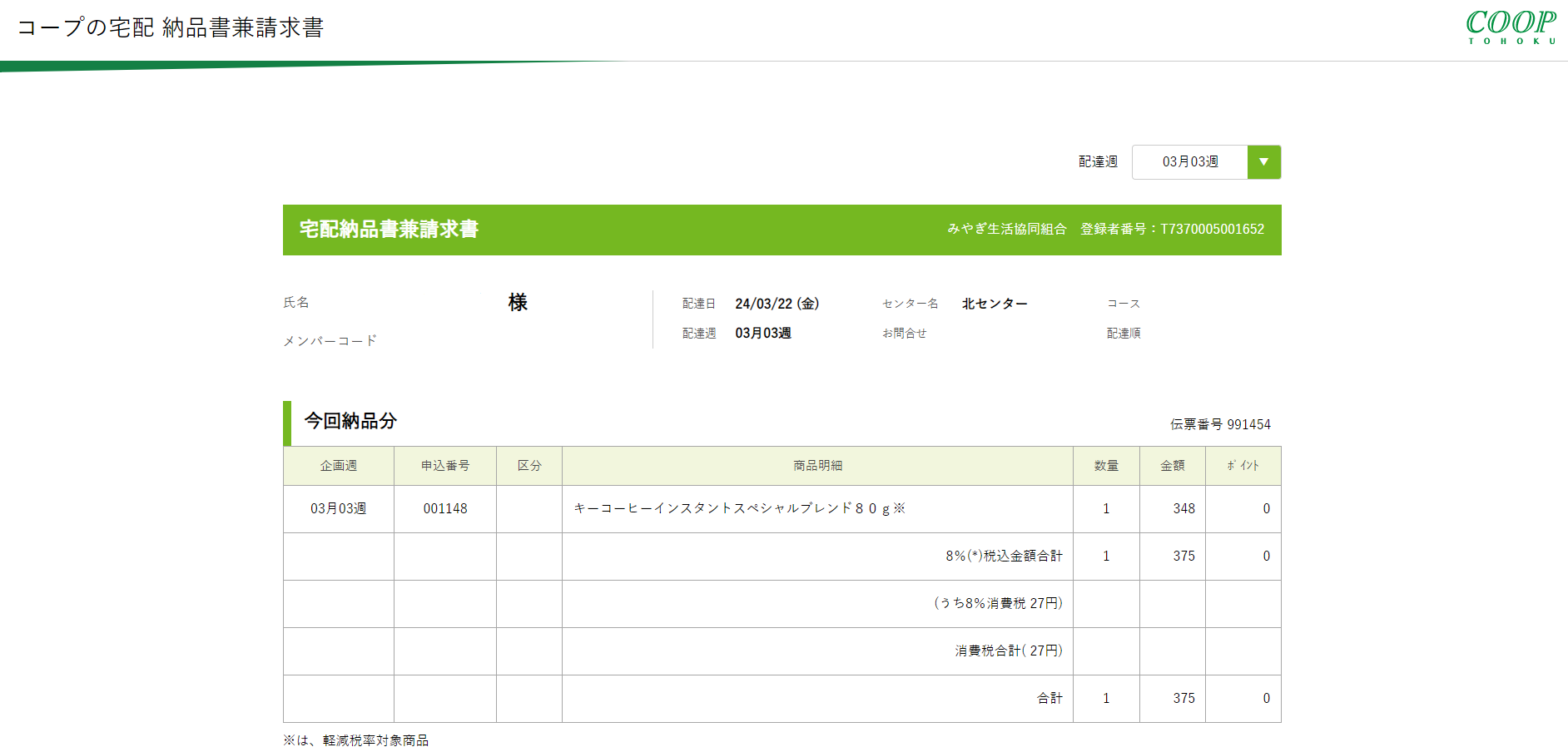Click order number 001148 cell

tap(445, 509)
